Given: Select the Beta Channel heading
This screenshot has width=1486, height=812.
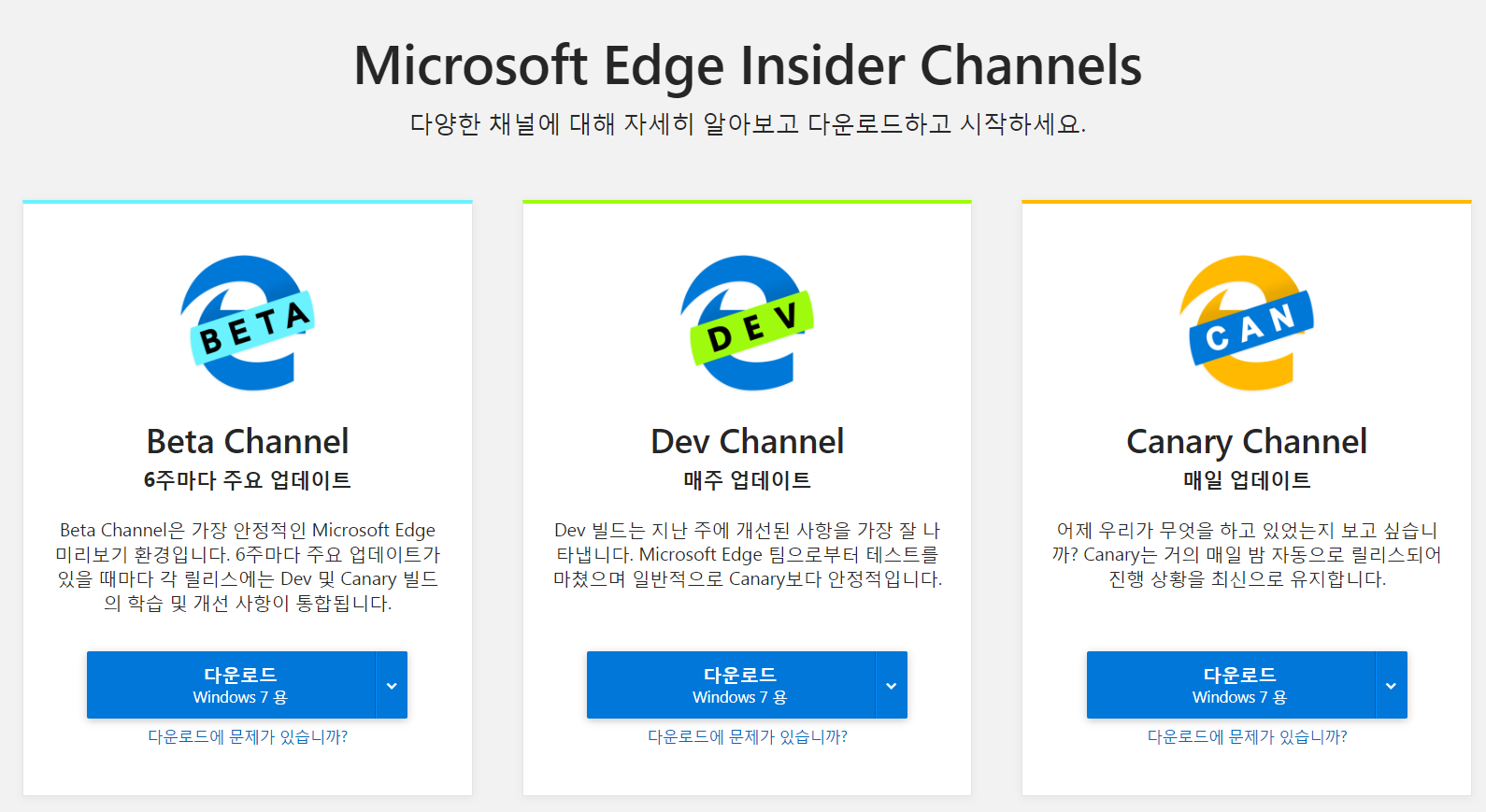Looking at the screenshot, I should 248,441.
